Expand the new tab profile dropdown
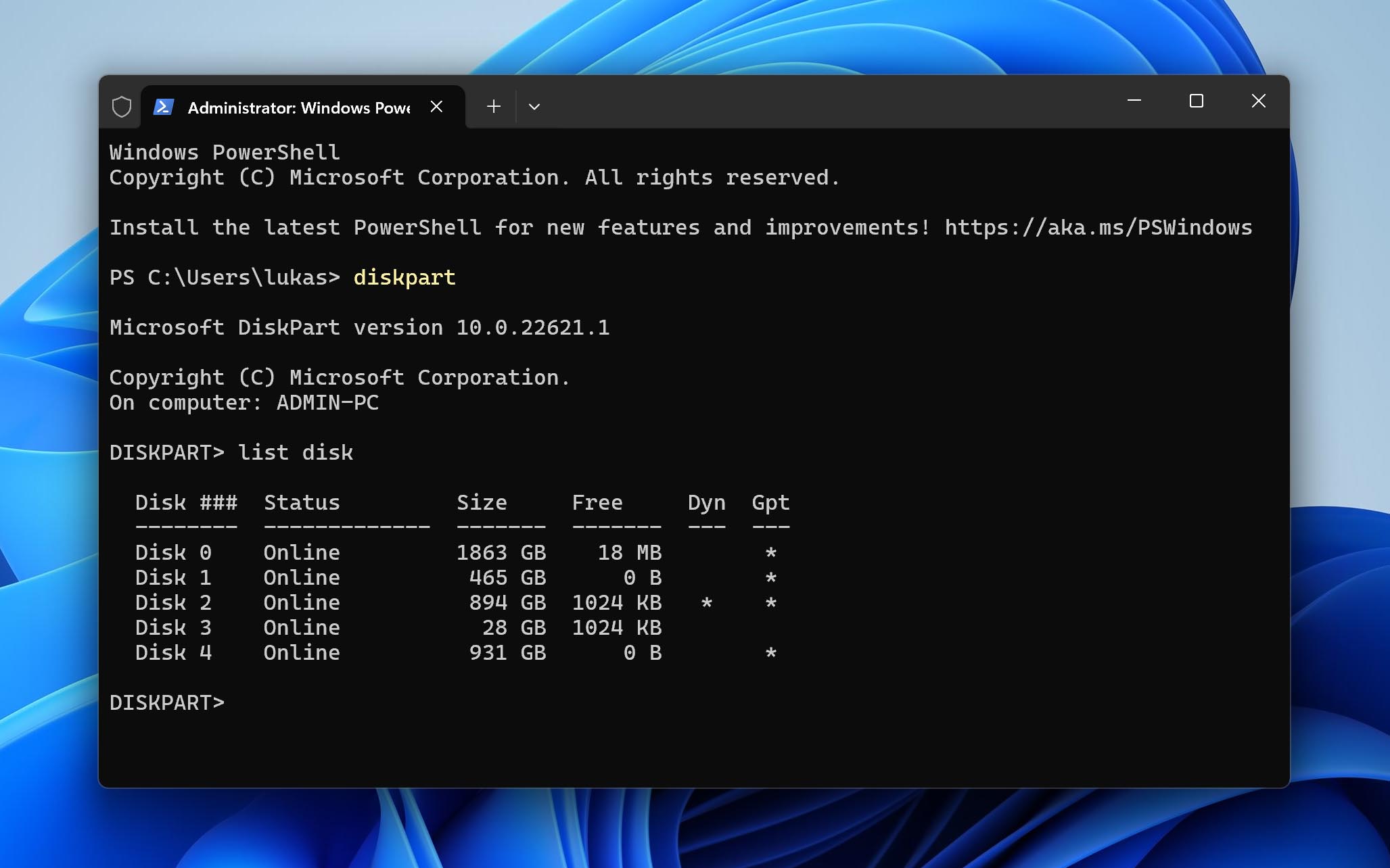1390x868 pixels. 534,107
